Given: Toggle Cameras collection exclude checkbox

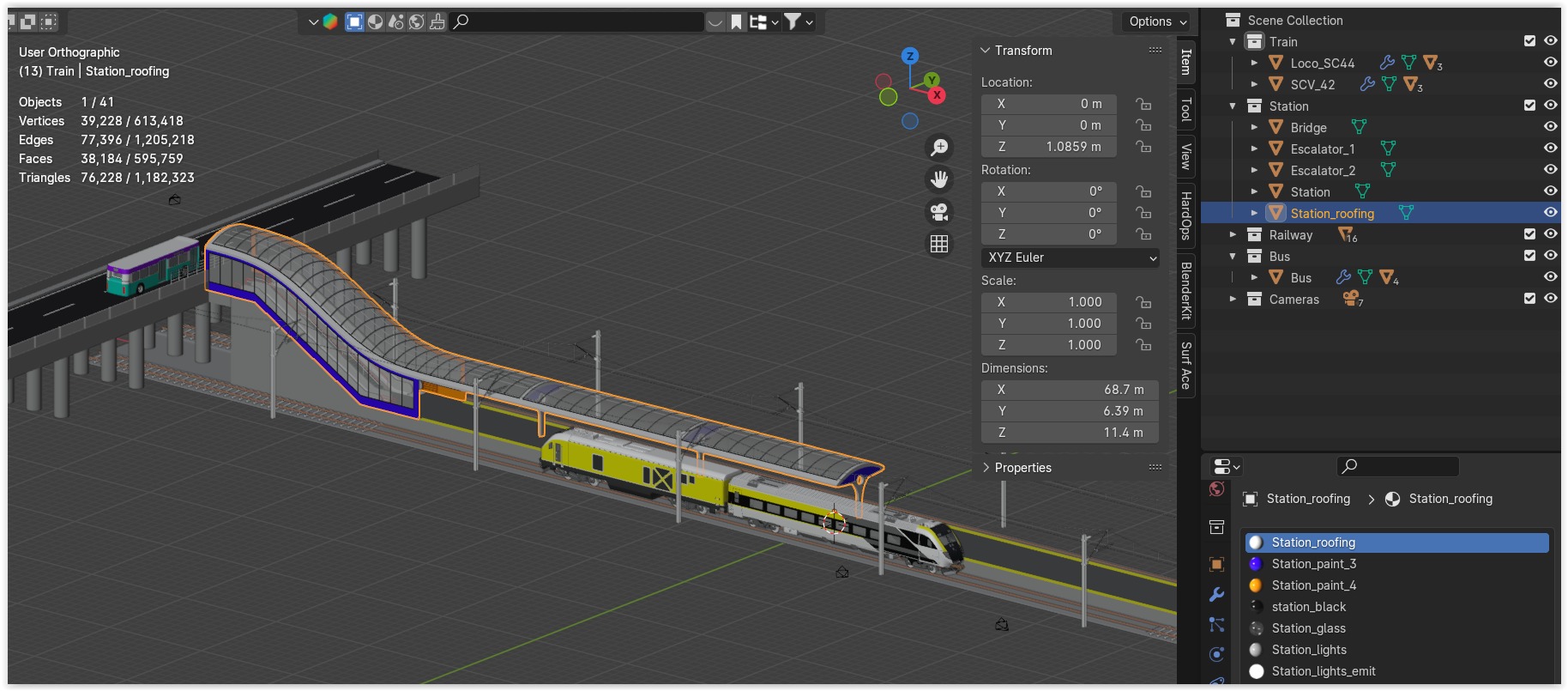Looking at the screenshot, I should click(x=1529, y=299).
